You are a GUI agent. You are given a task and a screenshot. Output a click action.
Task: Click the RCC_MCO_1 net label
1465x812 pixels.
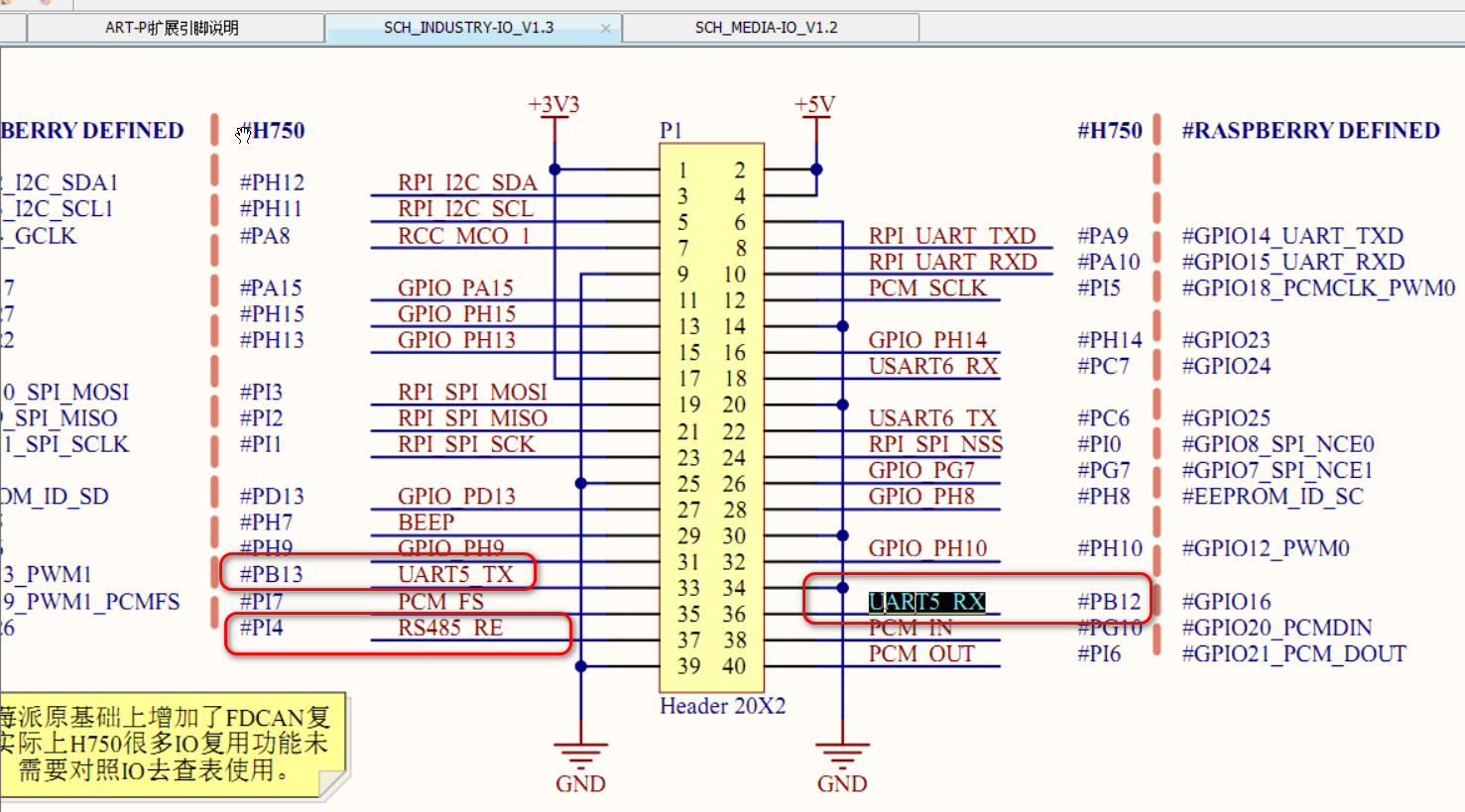coord(464,236)
